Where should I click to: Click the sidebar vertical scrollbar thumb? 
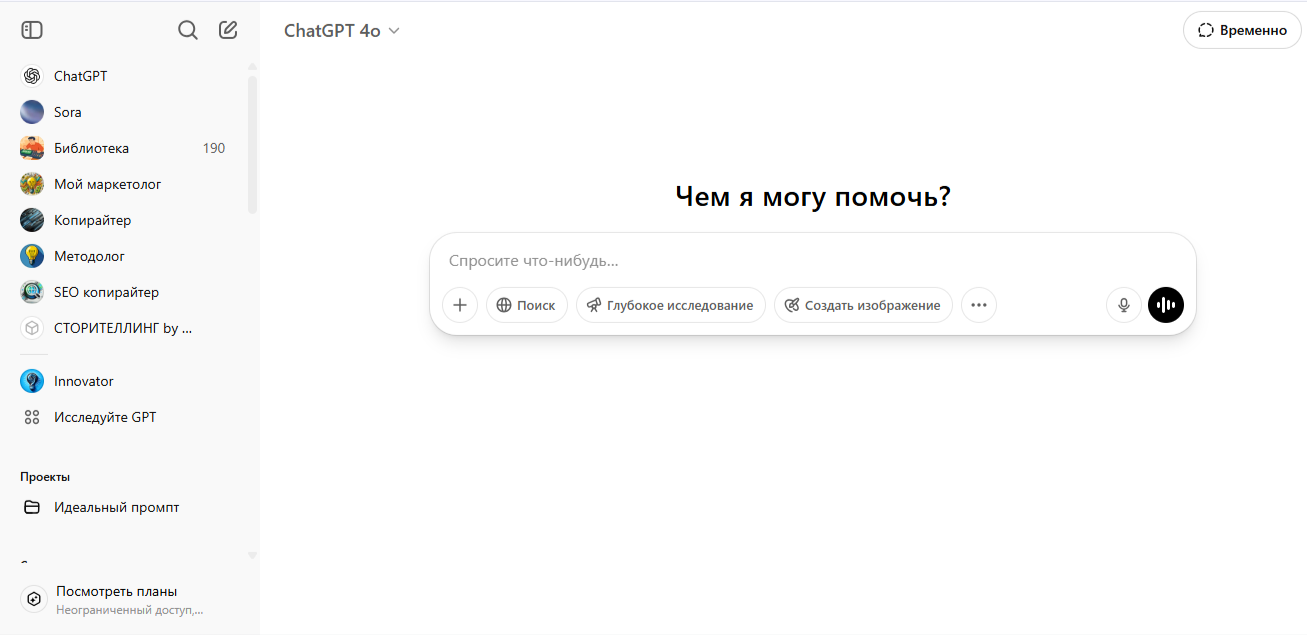(x=252, y=144)
